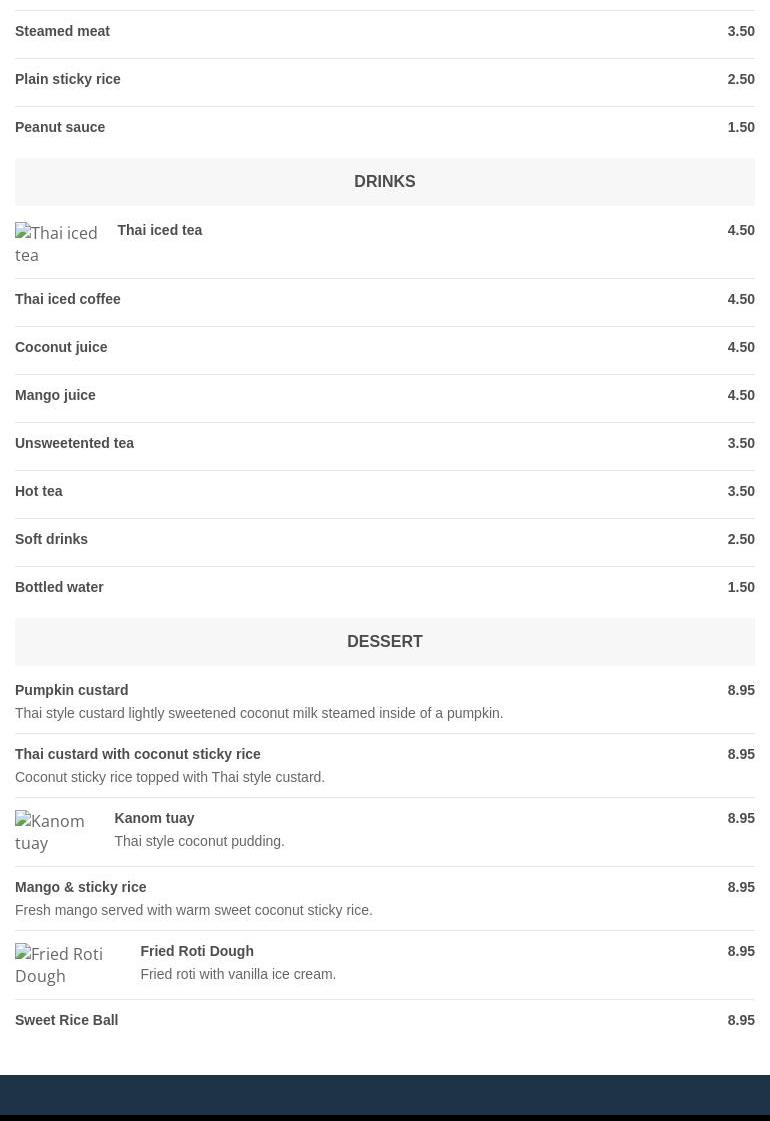770x1121 pixels.
Task: Pick the Mango juice item
Action: [55, 395]
